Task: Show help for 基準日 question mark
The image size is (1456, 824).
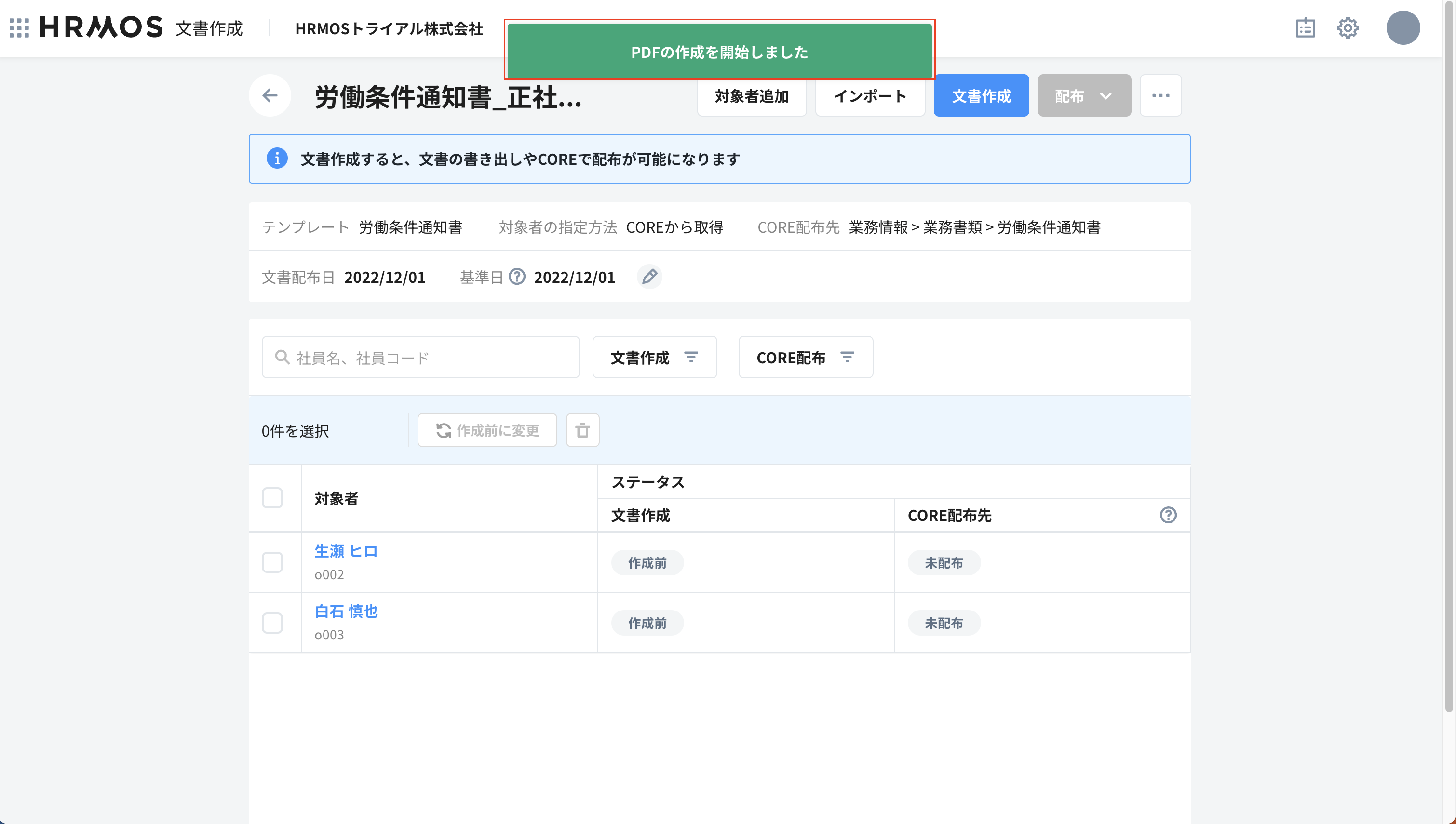Action: 517,277
